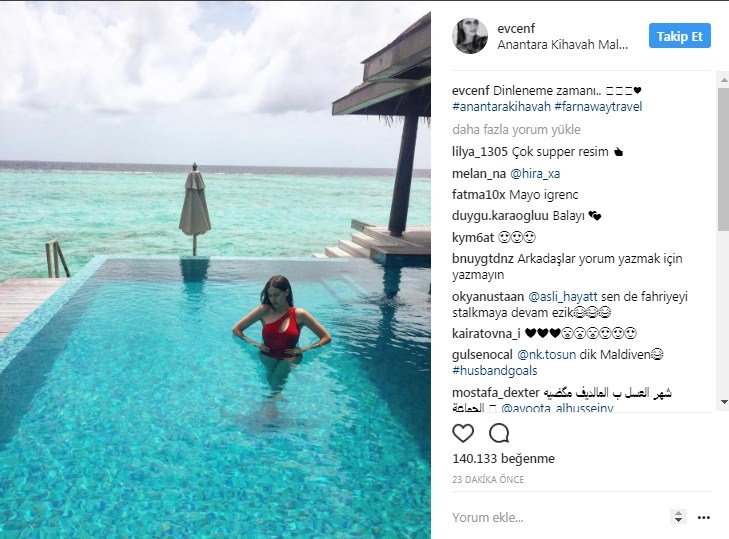Click the comments scrollbar thumb
729x539 pixels.
coord(724,158)
